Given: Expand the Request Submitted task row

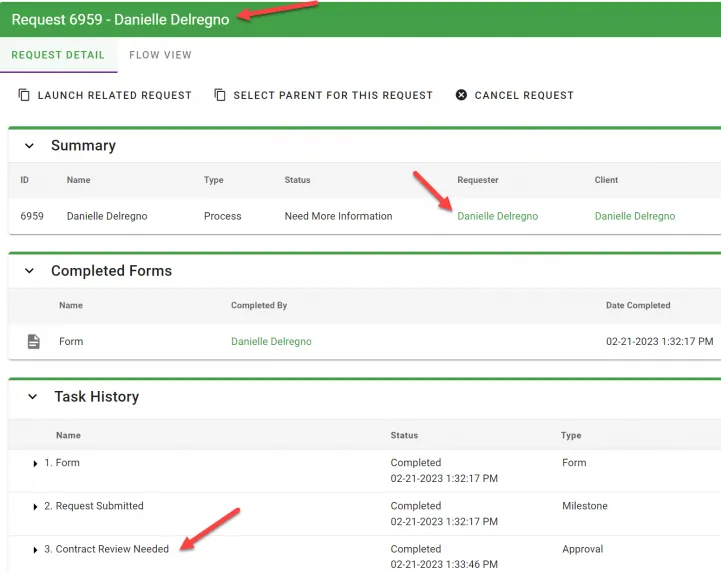Looking at the screenshot, I should click(x=36, y=507).
